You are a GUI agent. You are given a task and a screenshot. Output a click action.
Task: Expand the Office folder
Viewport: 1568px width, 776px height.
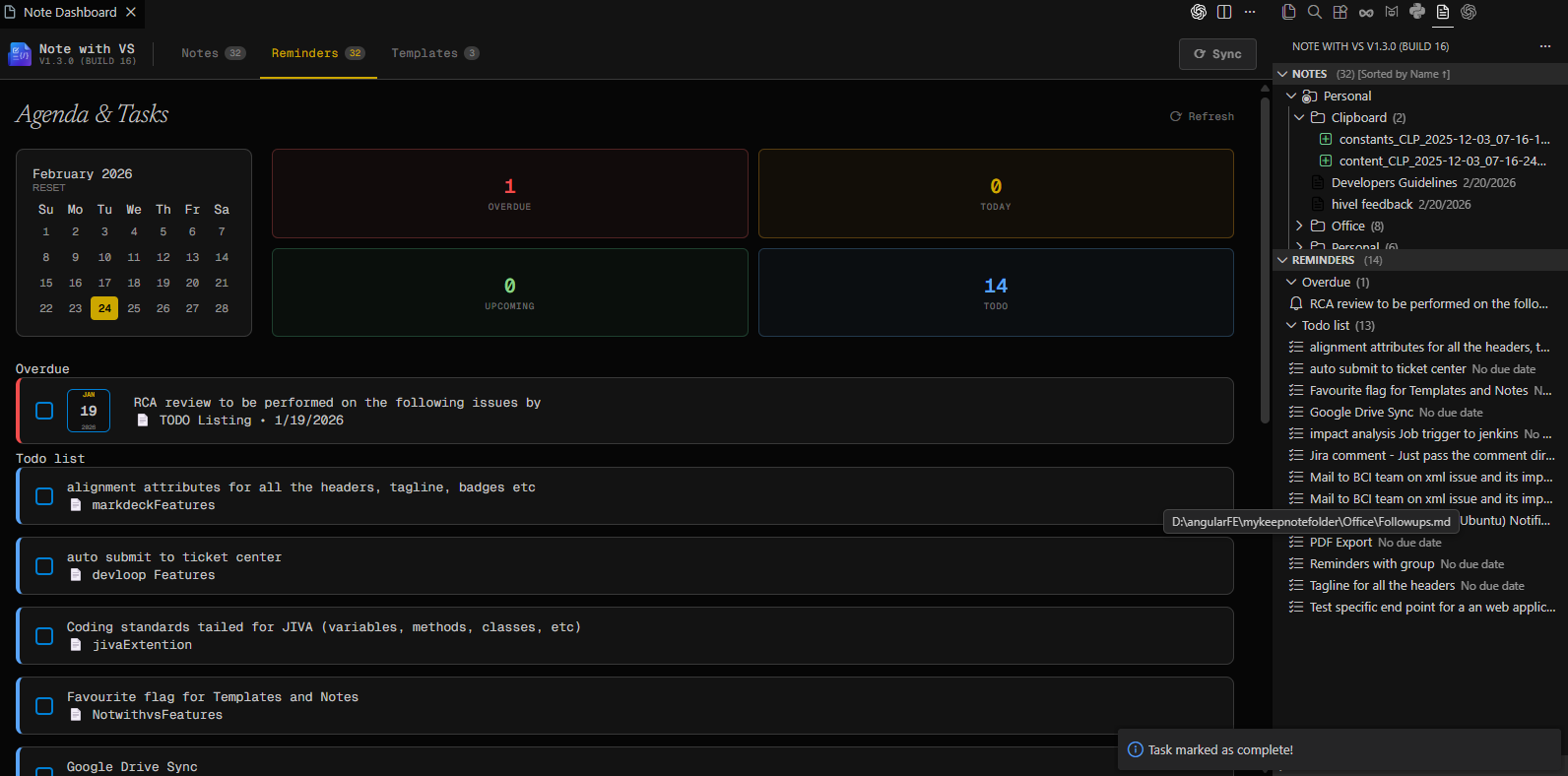(x=1299, y=226)
